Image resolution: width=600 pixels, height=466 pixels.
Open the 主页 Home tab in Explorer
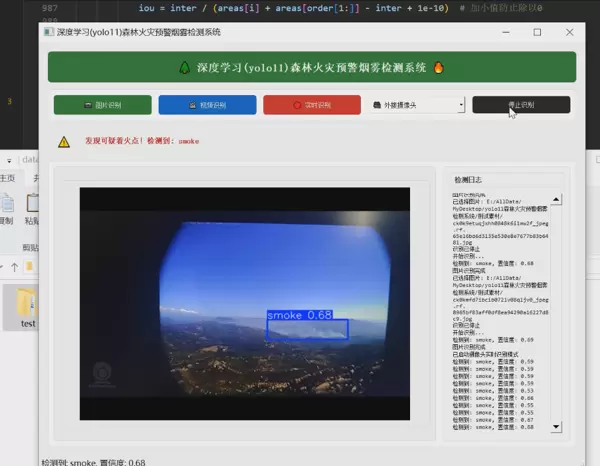8,177
